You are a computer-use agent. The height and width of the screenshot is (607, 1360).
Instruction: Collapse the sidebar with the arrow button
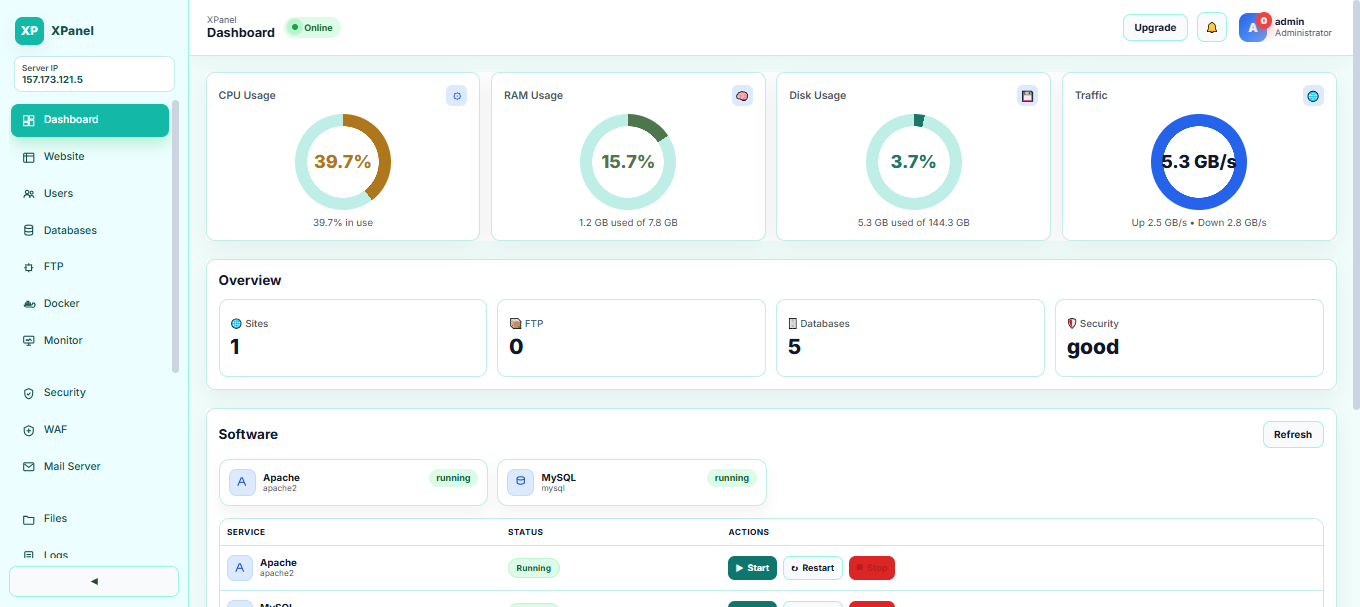(93, 581)
